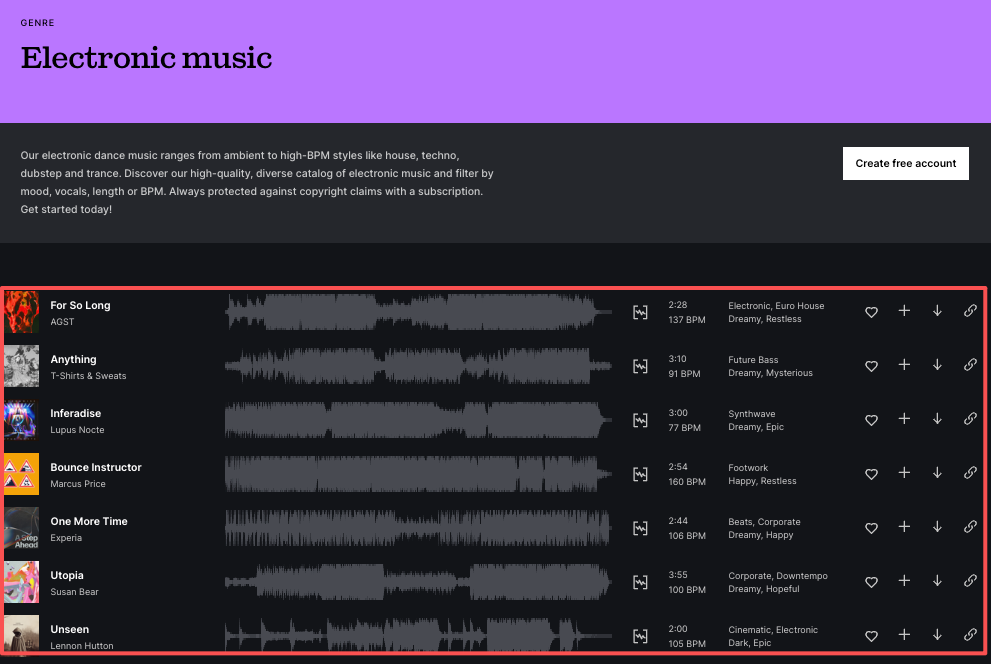Add Utopia using plus icon
Viewport: 991px width, 664px height.
point(904,581)
